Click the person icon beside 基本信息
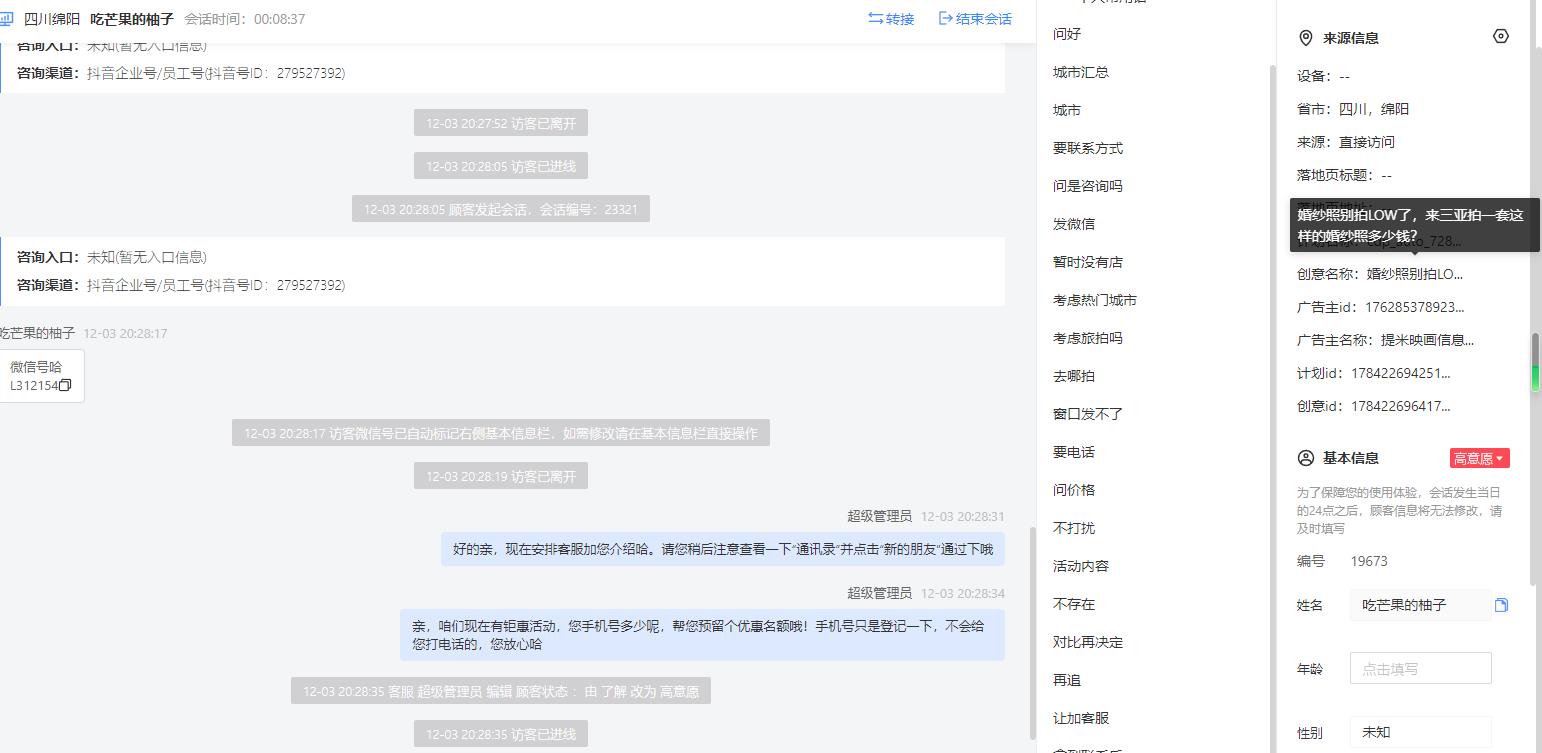 [1305, 458]
